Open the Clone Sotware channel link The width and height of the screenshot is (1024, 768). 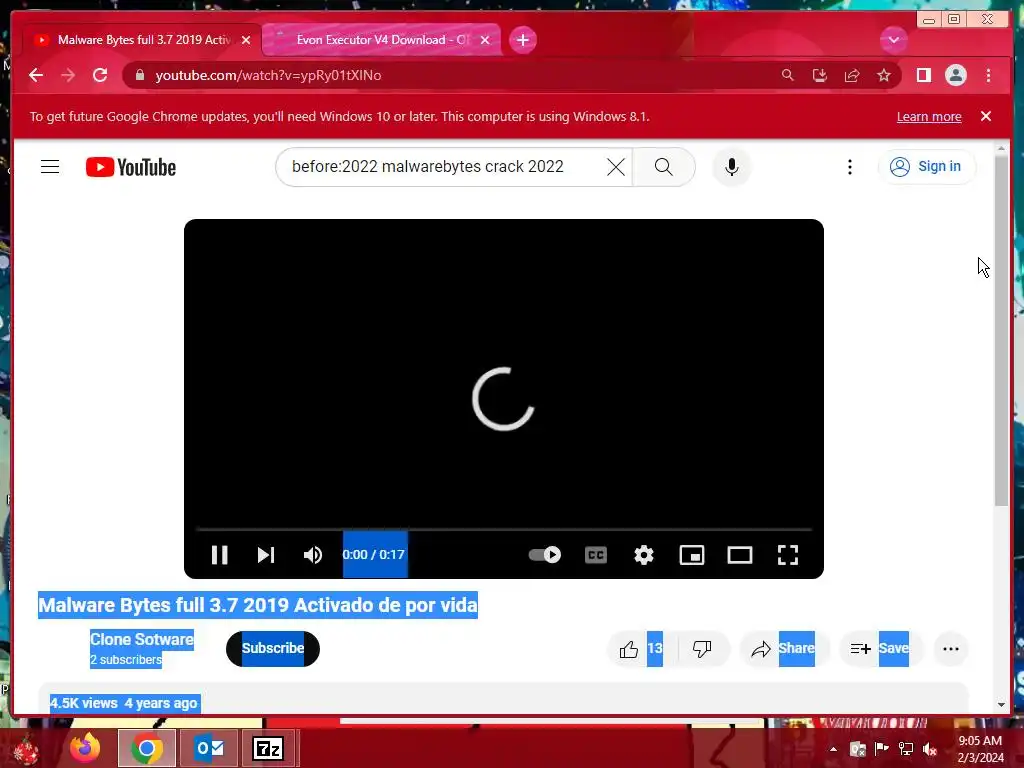(x=142, y=639)
